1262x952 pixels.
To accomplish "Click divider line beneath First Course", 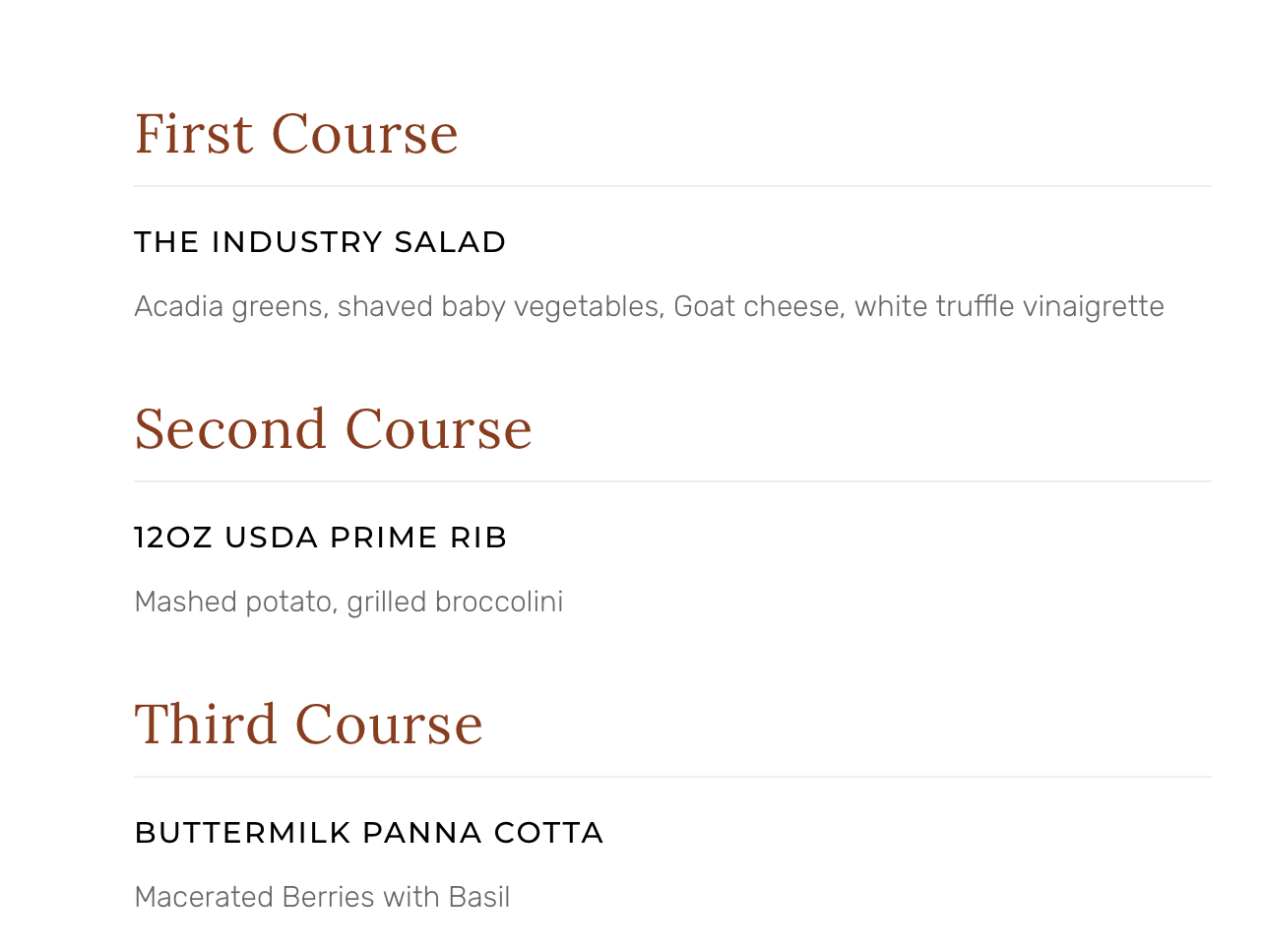I will tap(672, 186).
